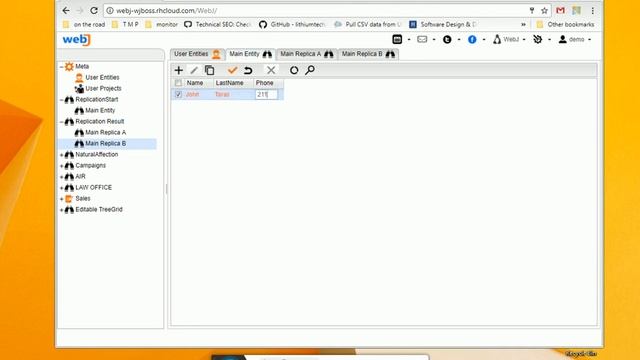The width and height of the screenshot is (640, 360).
Task: Open User Projects in tree
Action: [103, 88]
